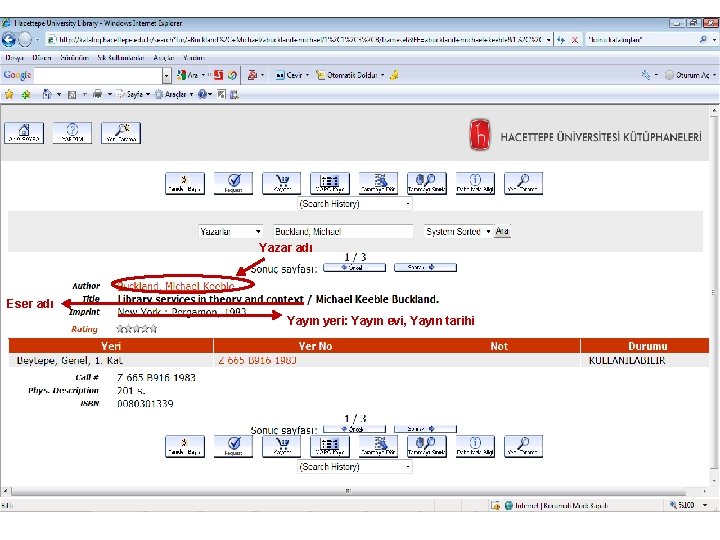The width and height of the screenshot is (720, 540).
Task: Click the wrench settings icon on Google toolbar
Action: click(x=646, y=75)
